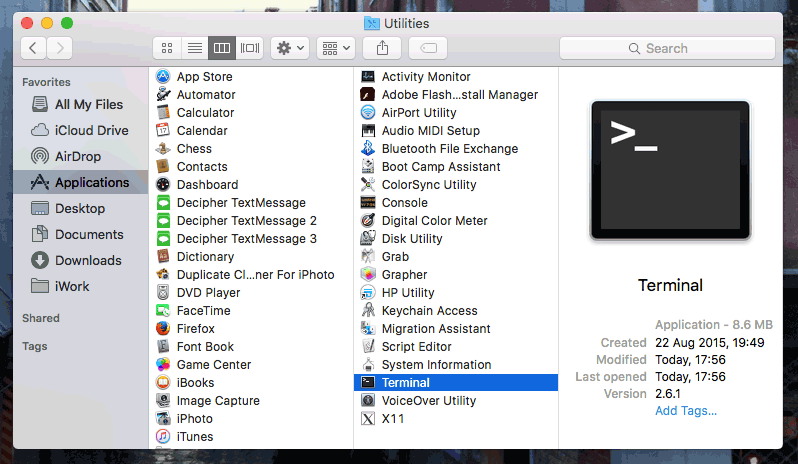This screenshot has width=798, height=464.
Task: Open the Action gear dropdown menu
Action: point(290,48)
